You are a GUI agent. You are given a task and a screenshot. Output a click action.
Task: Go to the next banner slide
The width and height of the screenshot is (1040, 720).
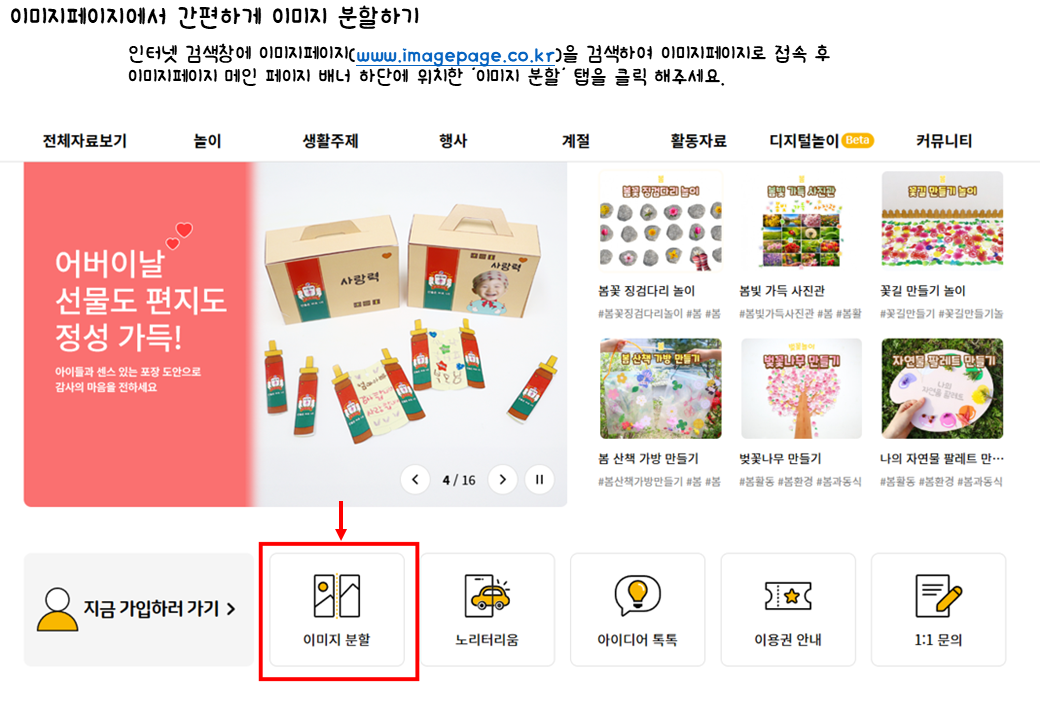(502, 479)
